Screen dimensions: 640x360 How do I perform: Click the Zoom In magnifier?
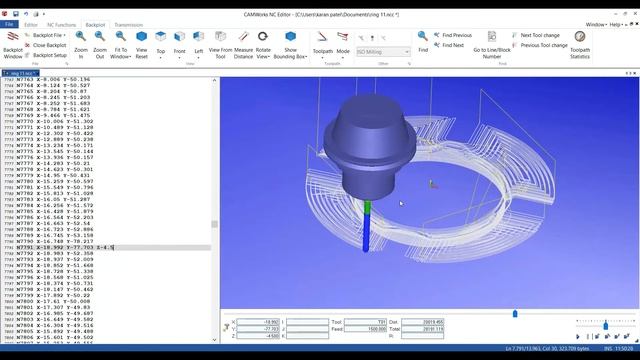coord(81,45)
